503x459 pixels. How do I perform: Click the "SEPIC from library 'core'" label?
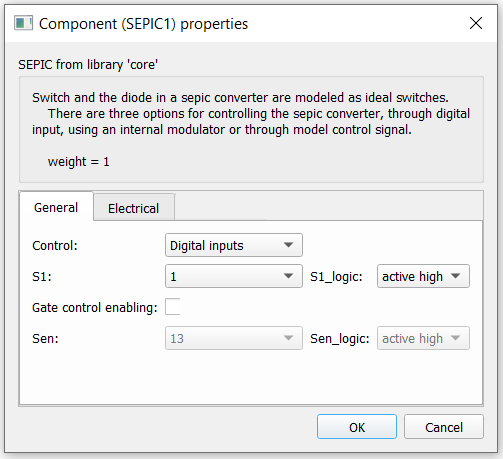point(88,64)
